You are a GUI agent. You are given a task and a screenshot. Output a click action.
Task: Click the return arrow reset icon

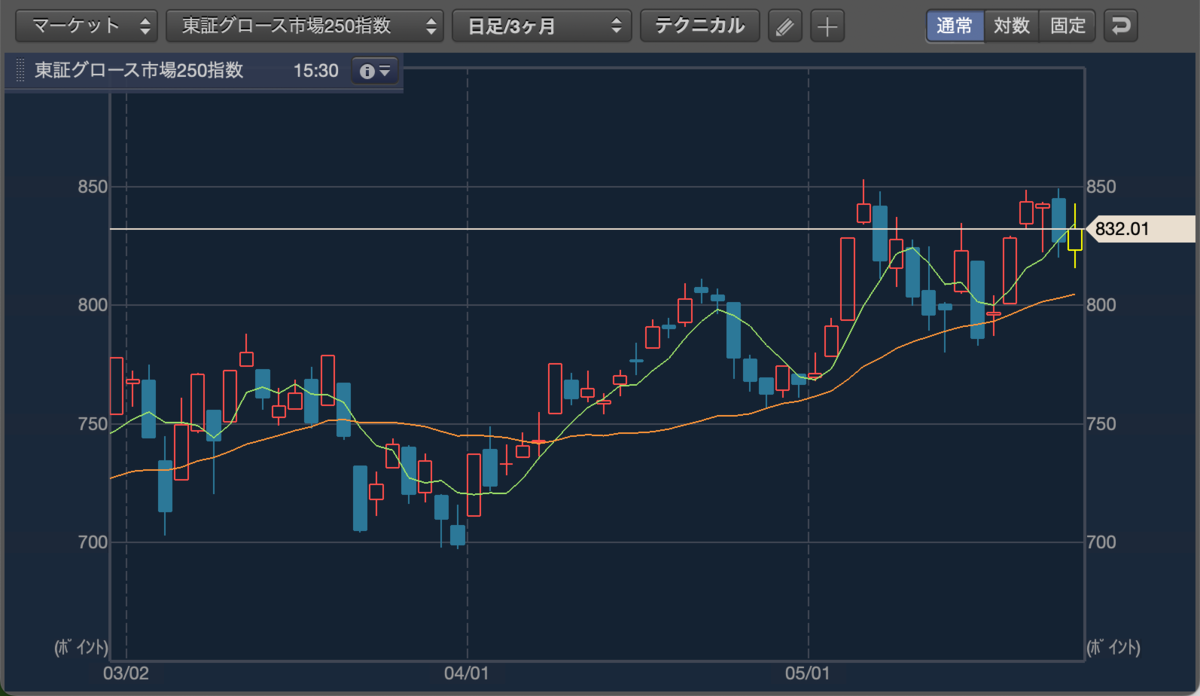coord(1121,26)
